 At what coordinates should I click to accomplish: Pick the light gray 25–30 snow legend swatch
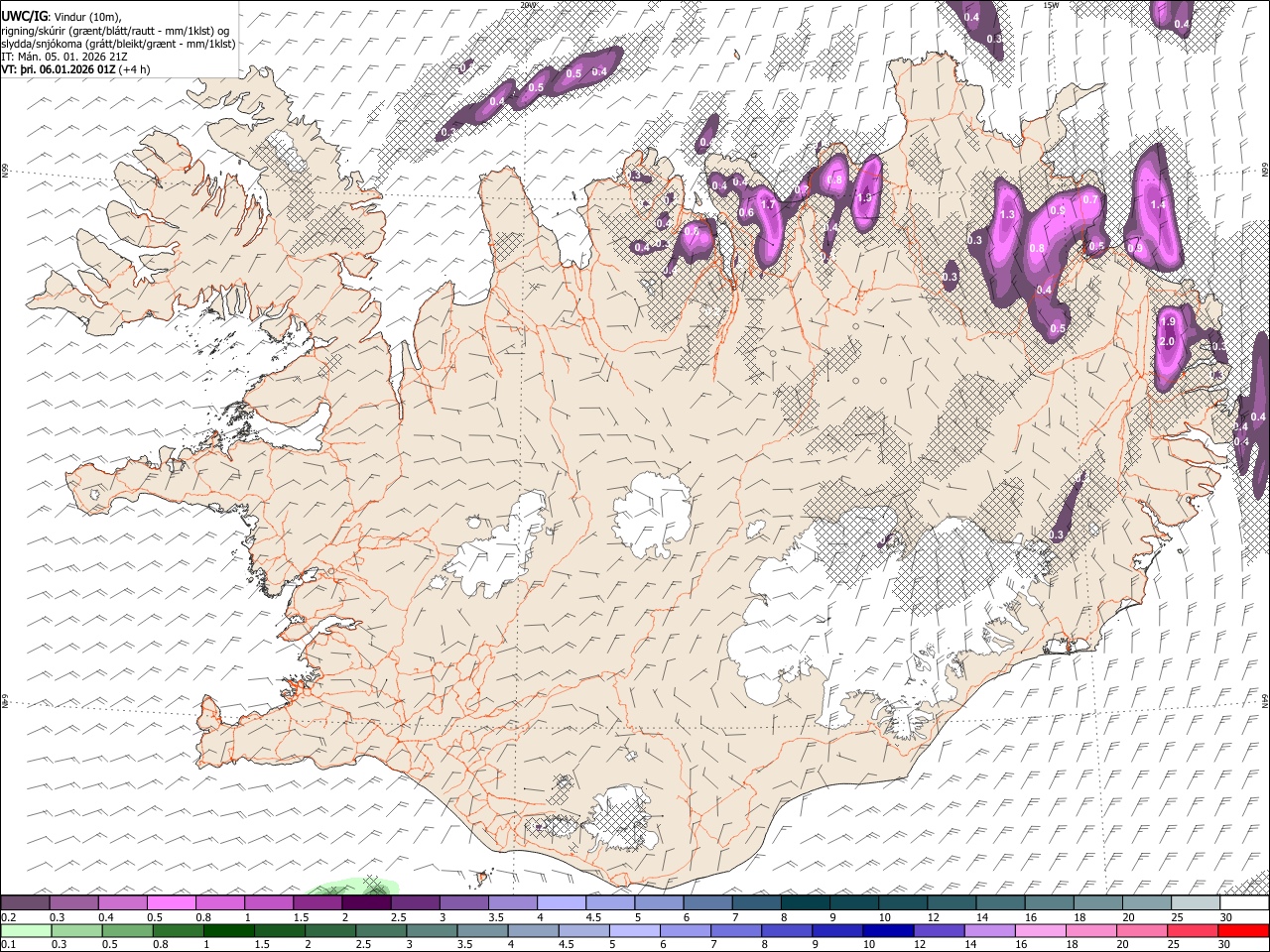pos(1196,903)
